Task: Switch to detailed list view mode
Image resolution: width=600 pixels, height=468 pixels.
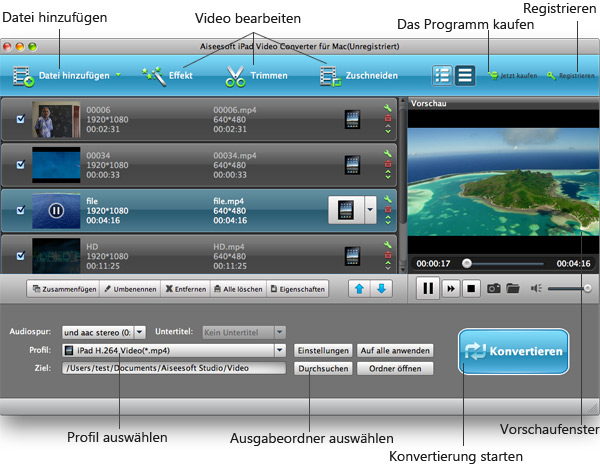Action: [442, 75]
